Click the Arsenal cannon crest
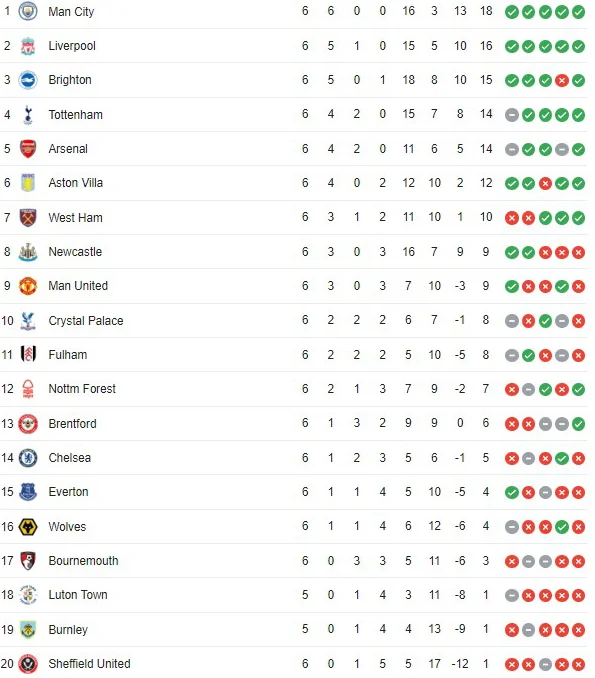595x678 pixels. coord(28,149)
